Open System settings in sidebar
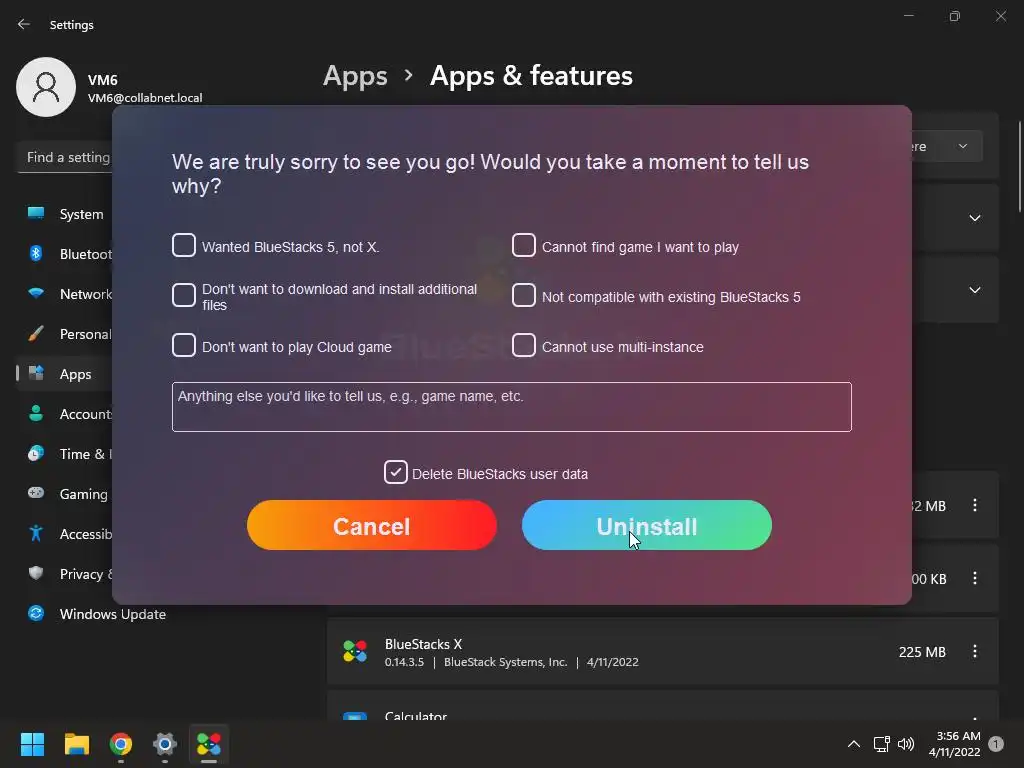 pyautogui.click(x=65, y=214)
